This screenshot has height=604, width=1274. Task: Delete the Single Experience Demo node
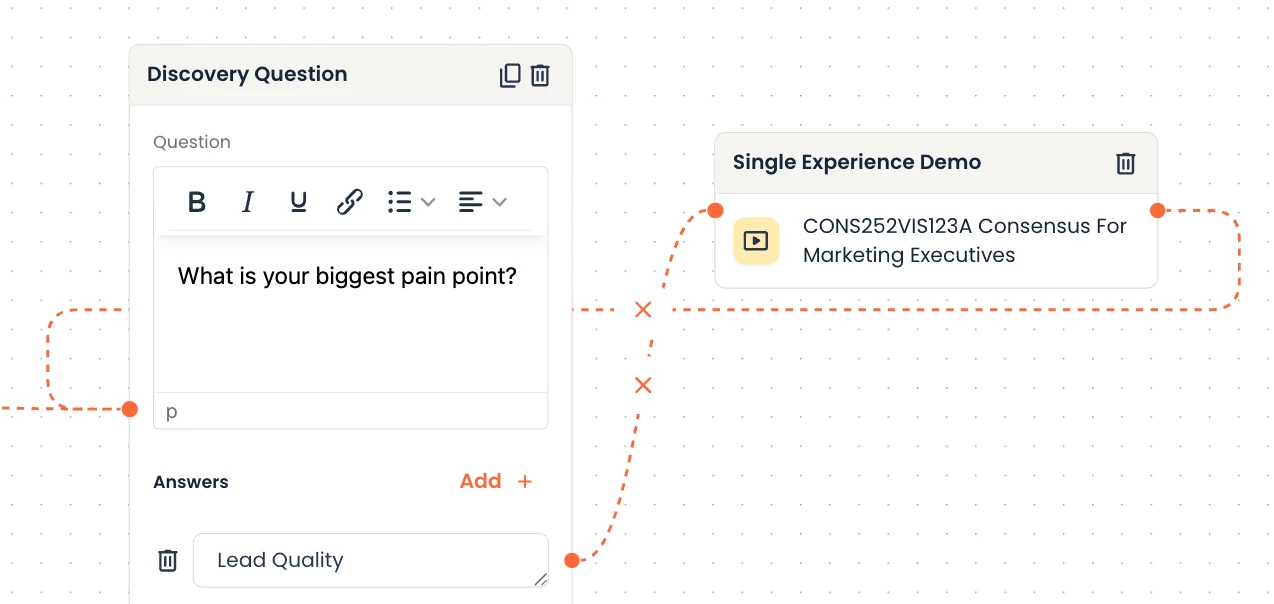[x=1126, y=163]
